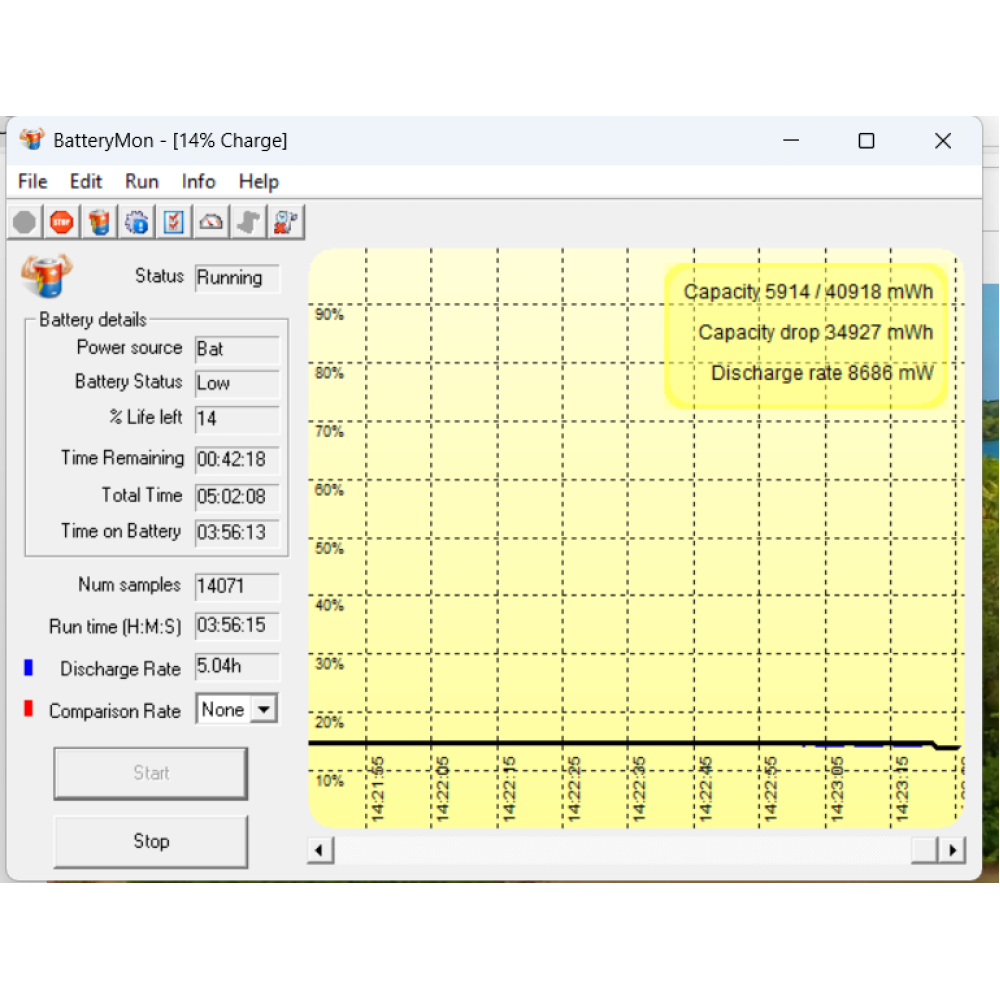Click the gray arrow-shaped toolbar icon
Image resolution: width=1000 pixels, height=1000 pixels.
coord(248,222)
